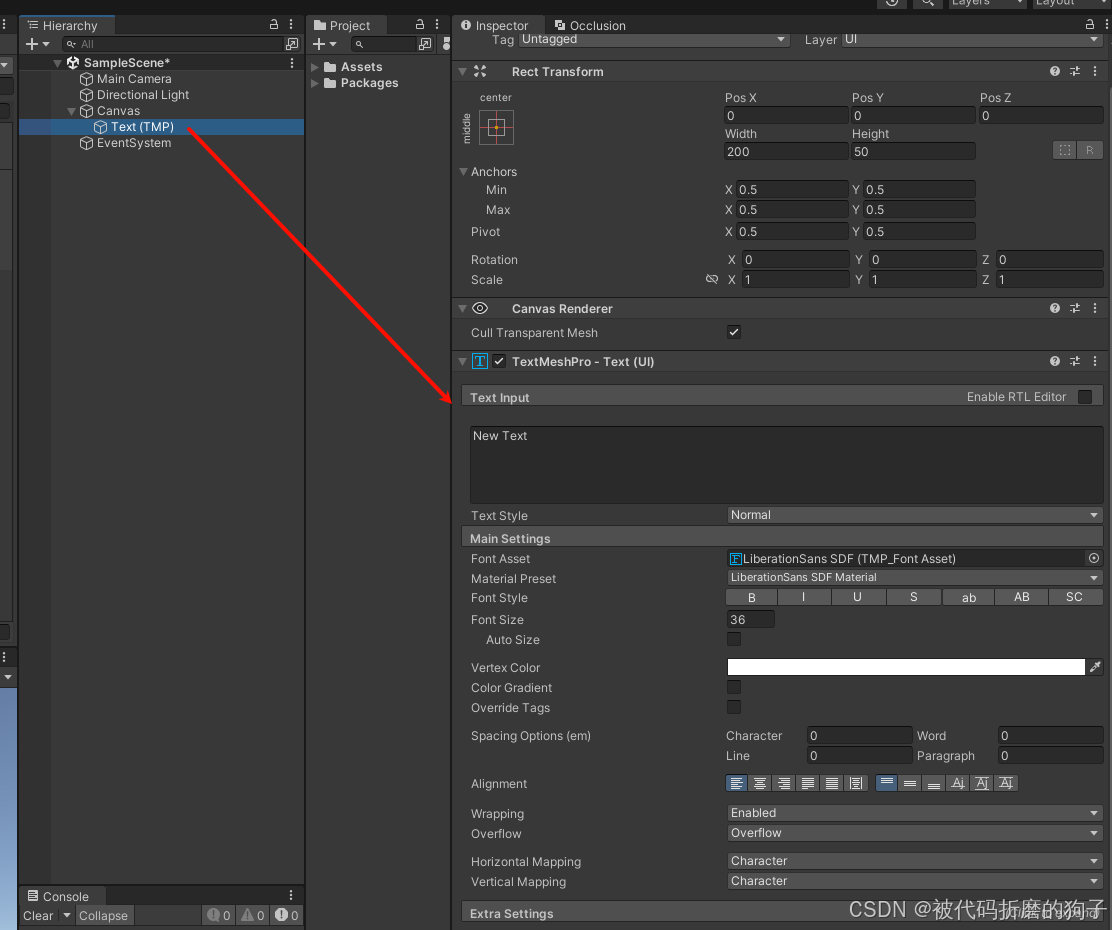Set vertical alignment to middle
Screen dimensions: 1112x930
coord(911,783)
